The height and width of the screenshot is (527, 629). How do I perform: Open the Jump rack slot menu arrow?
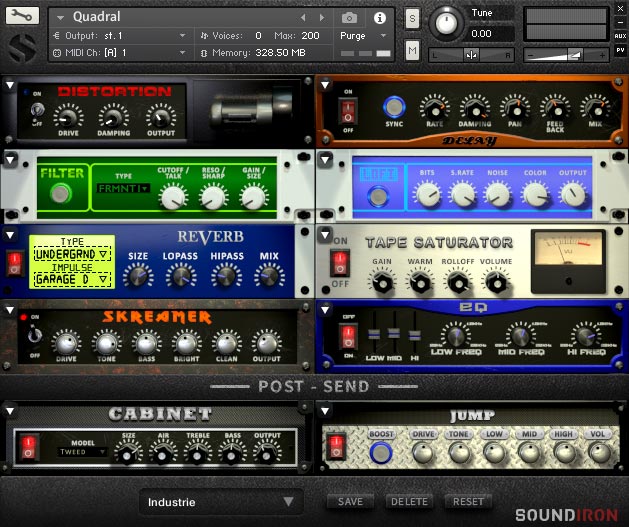click(x=325, y=411)
